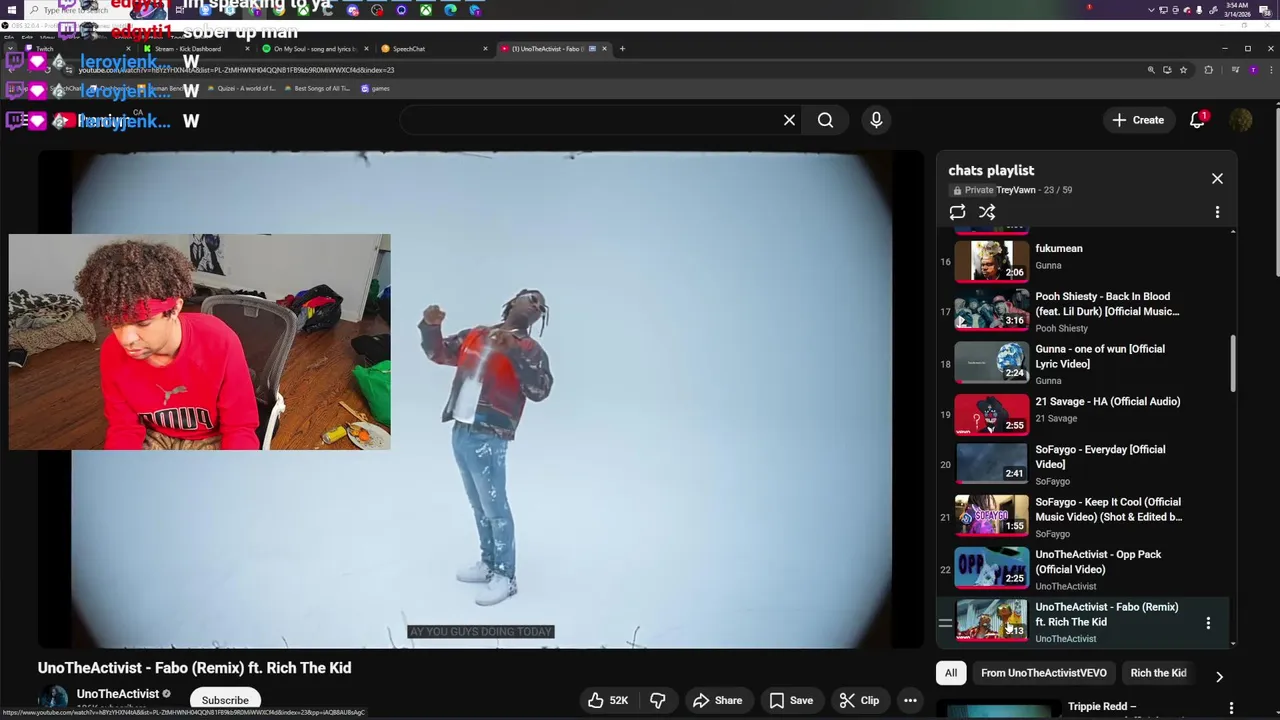The width and height of the screenshot is (1280, 720).
Task: Show hidden system tray icons chevron
Action: click(1149, 10)
